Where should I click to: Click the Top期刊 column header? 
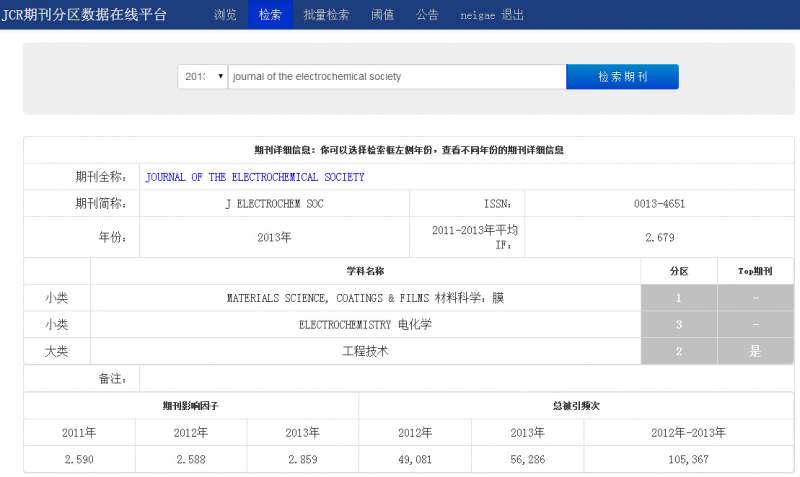[755, 271]
